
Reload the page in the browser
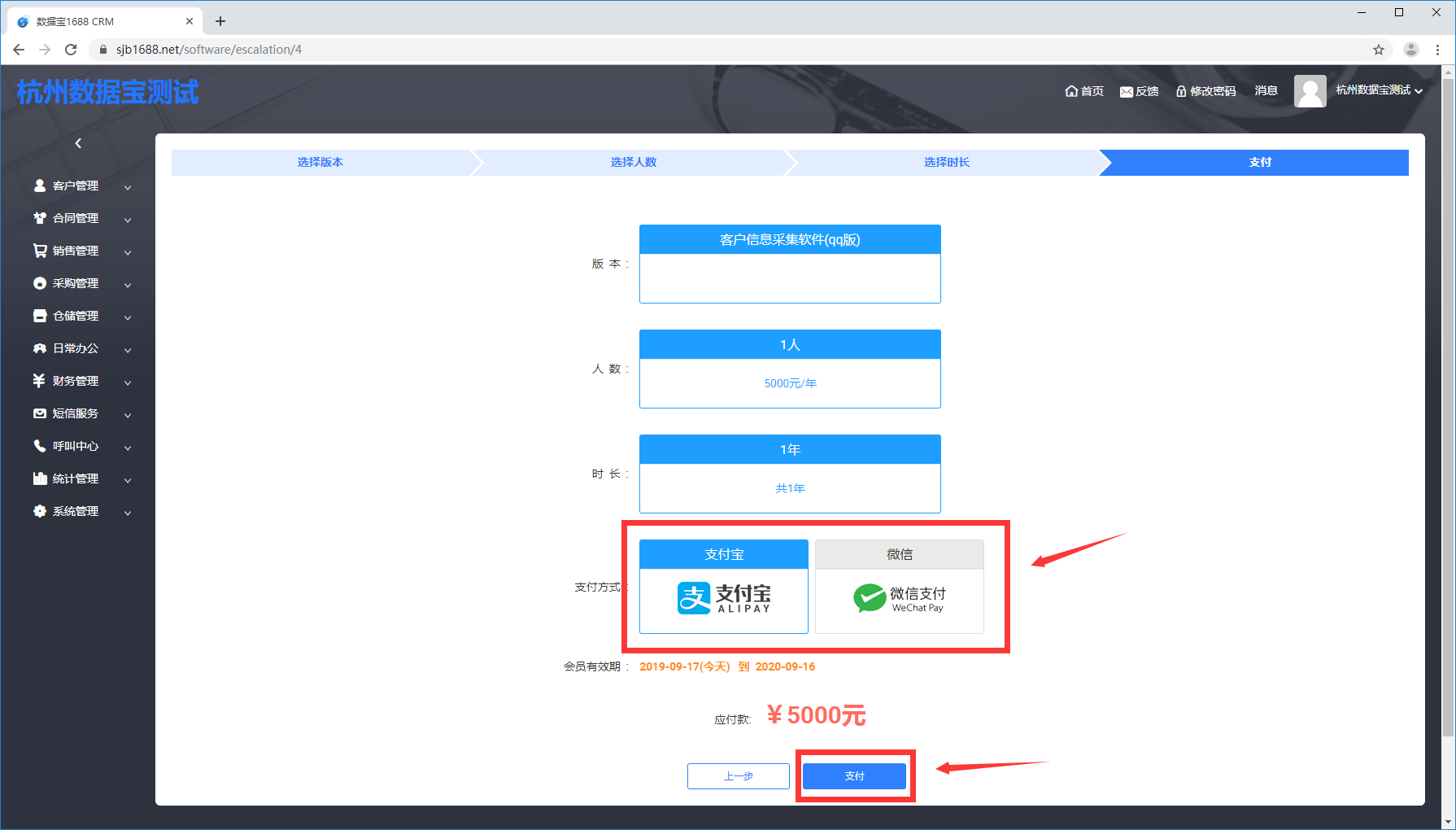click(71, 50)
